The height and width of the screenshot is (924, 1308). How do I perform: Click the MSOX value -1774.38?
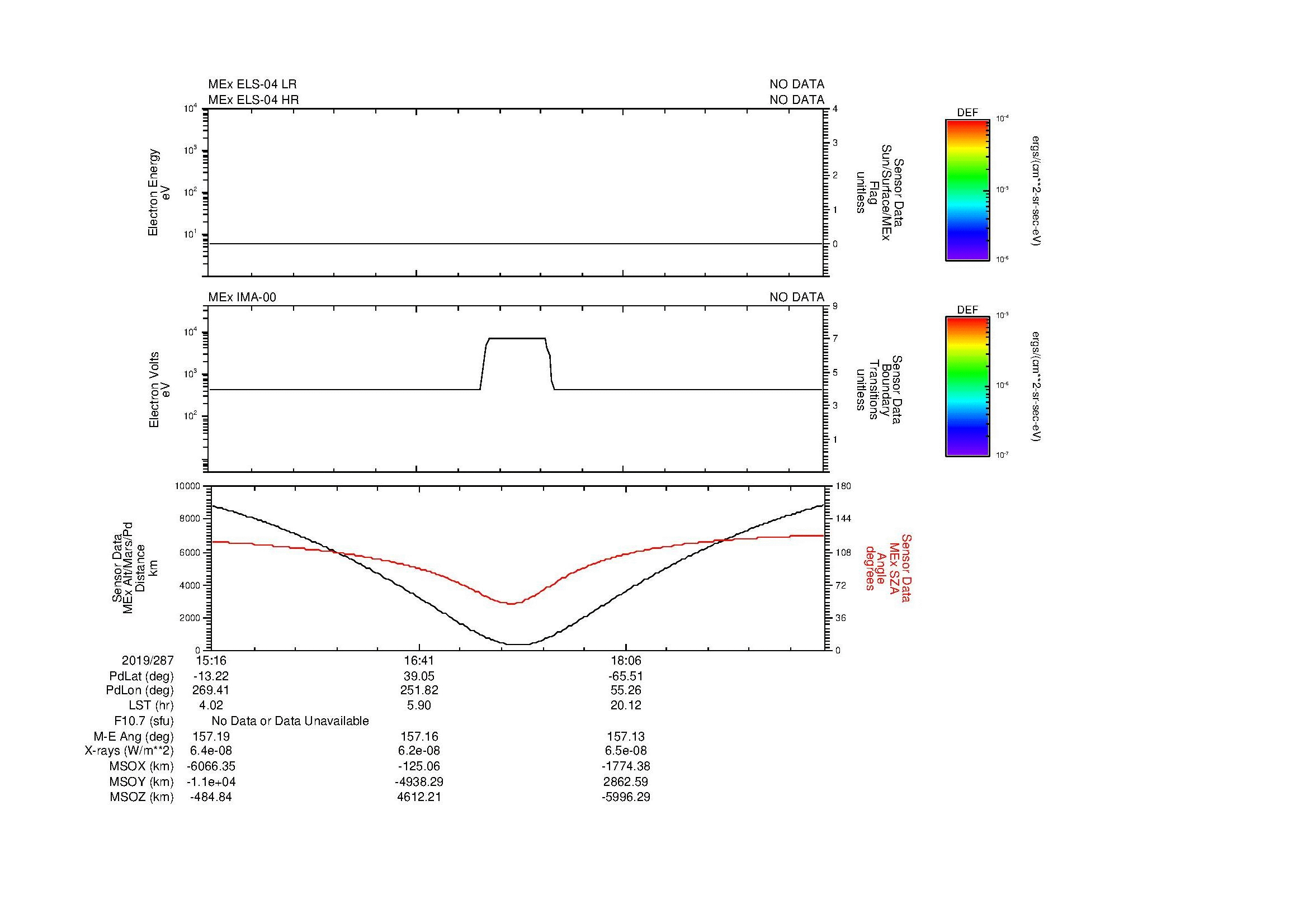[x=626, y=766]
